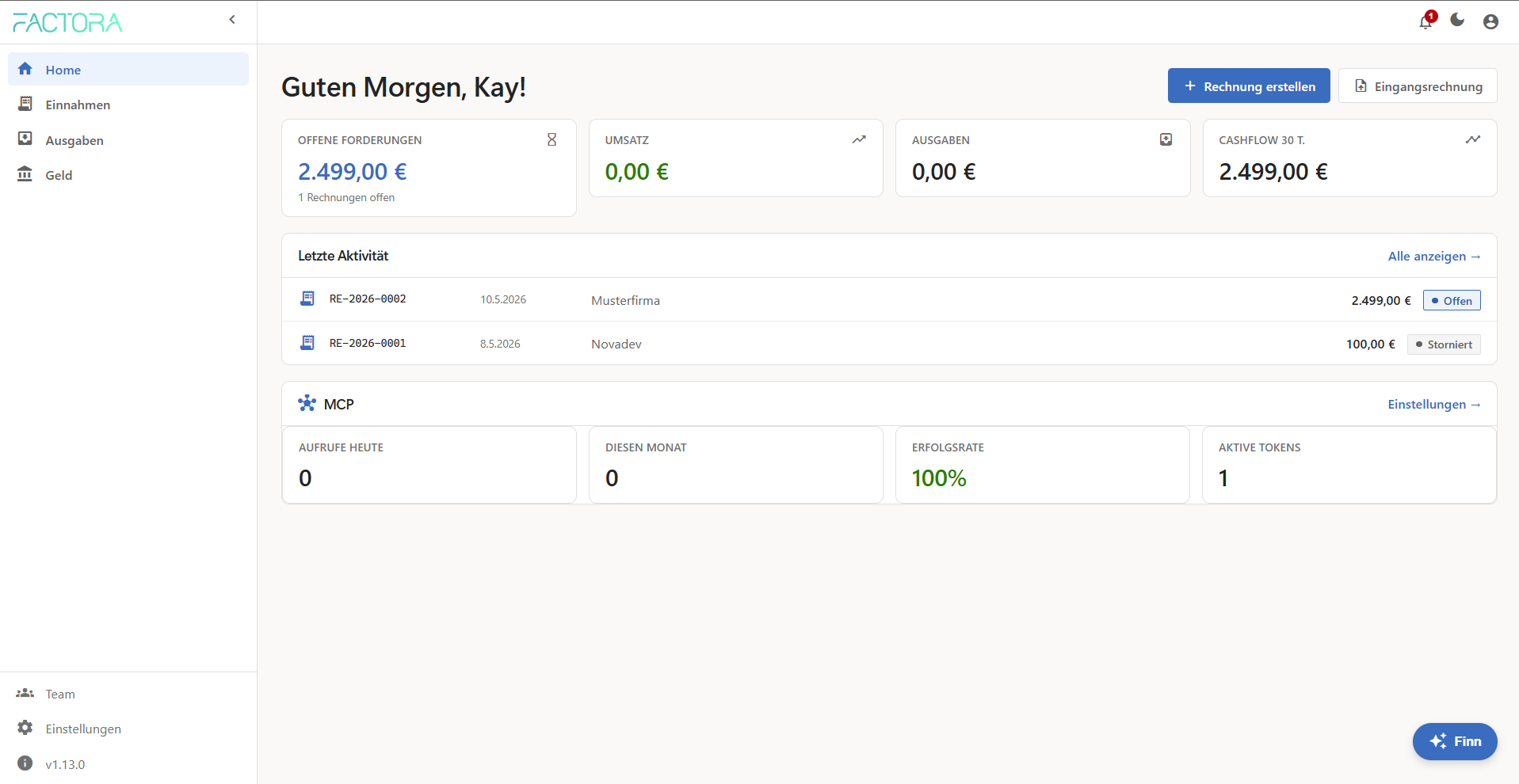Open MCP Einstellungen link
This screenshot has height=784, width=1519.
coord(1434,404)
